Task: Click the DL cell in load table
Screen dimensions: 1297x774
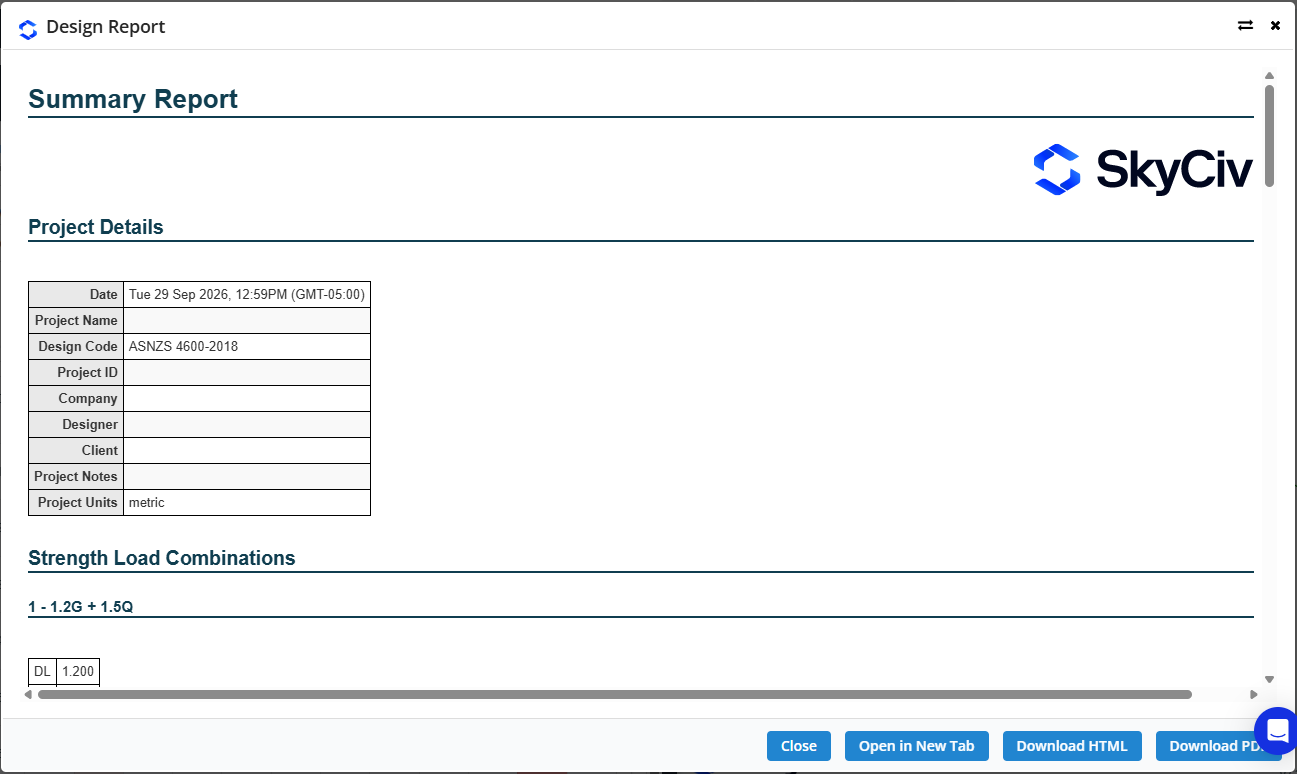Action: click(42, 672)
